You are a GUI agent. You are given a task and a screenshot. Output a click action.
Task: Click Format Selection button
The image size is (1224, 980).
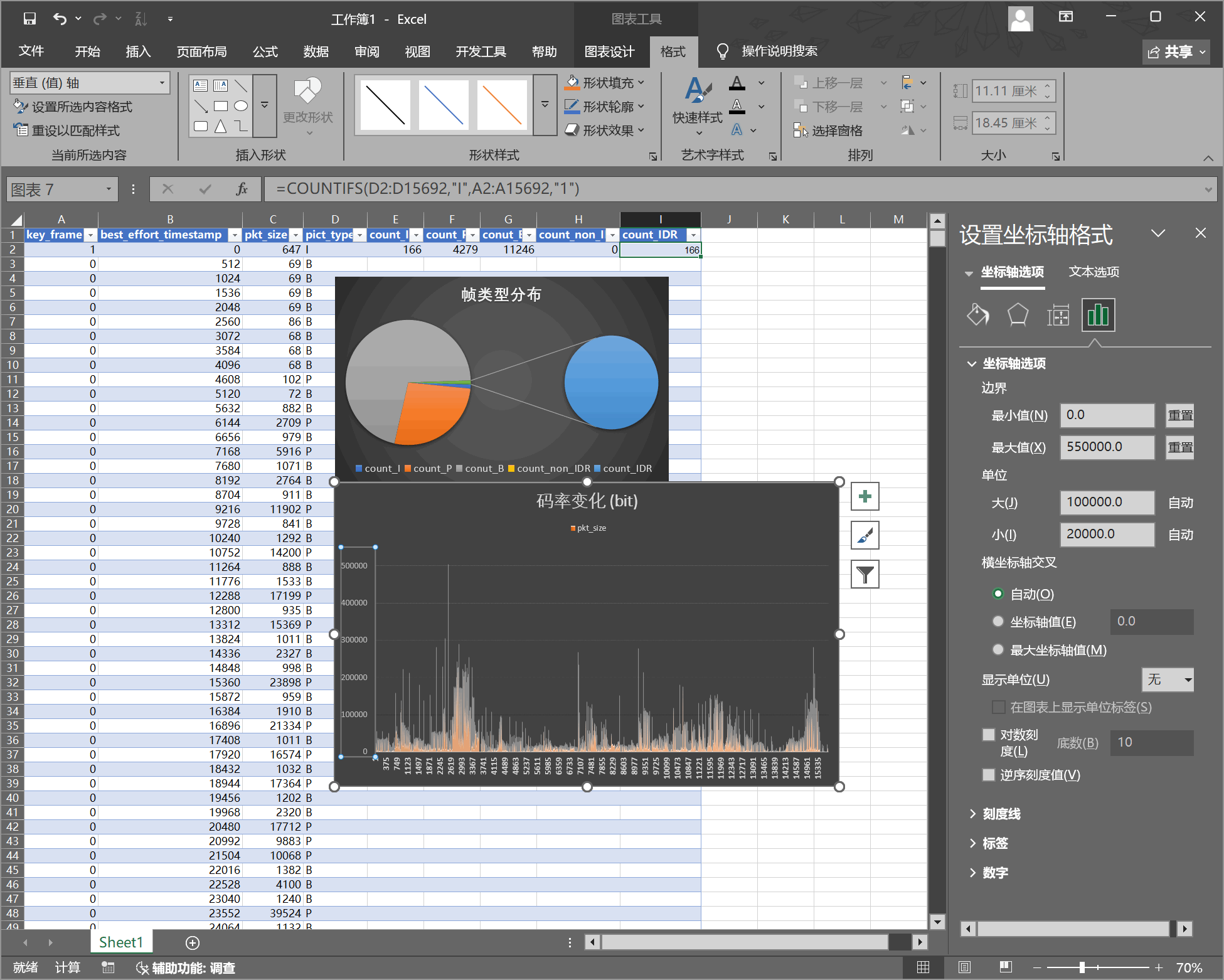pos(74,107)
